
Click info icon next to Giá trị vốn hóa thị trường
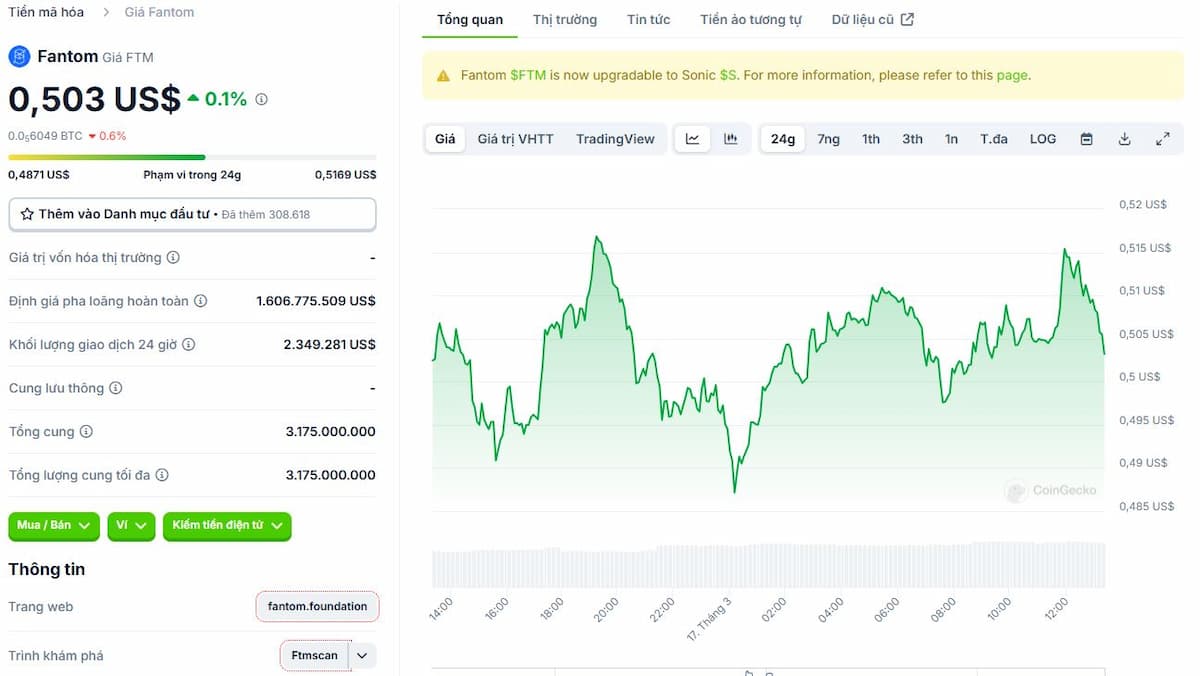tap(173, 258)
